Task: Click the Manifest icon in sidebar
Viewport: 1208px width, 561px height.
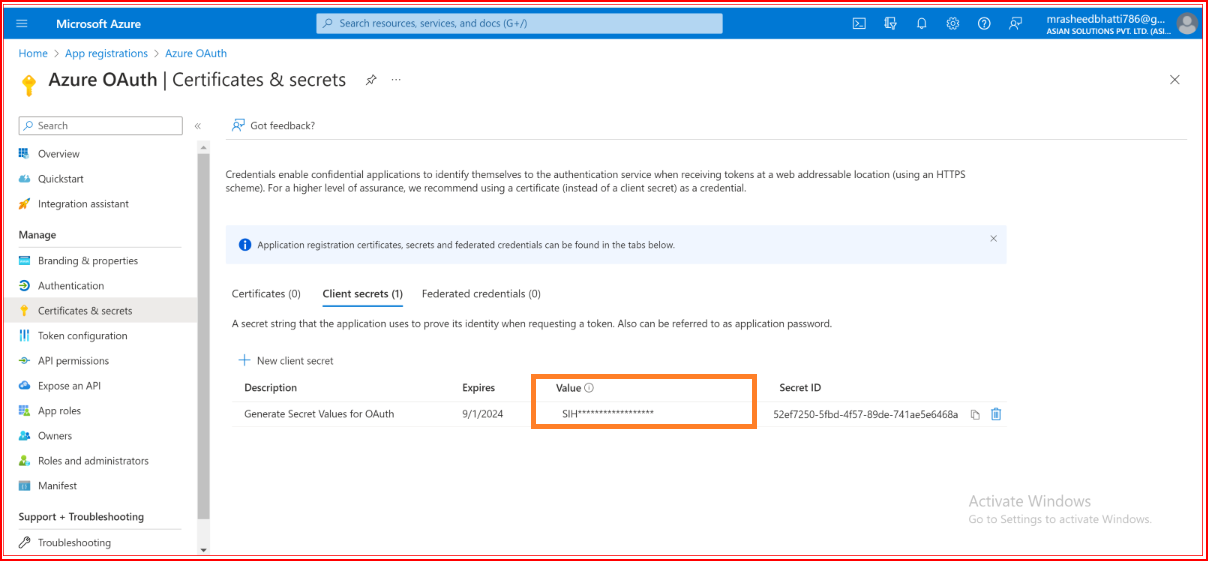Action: 25,486
